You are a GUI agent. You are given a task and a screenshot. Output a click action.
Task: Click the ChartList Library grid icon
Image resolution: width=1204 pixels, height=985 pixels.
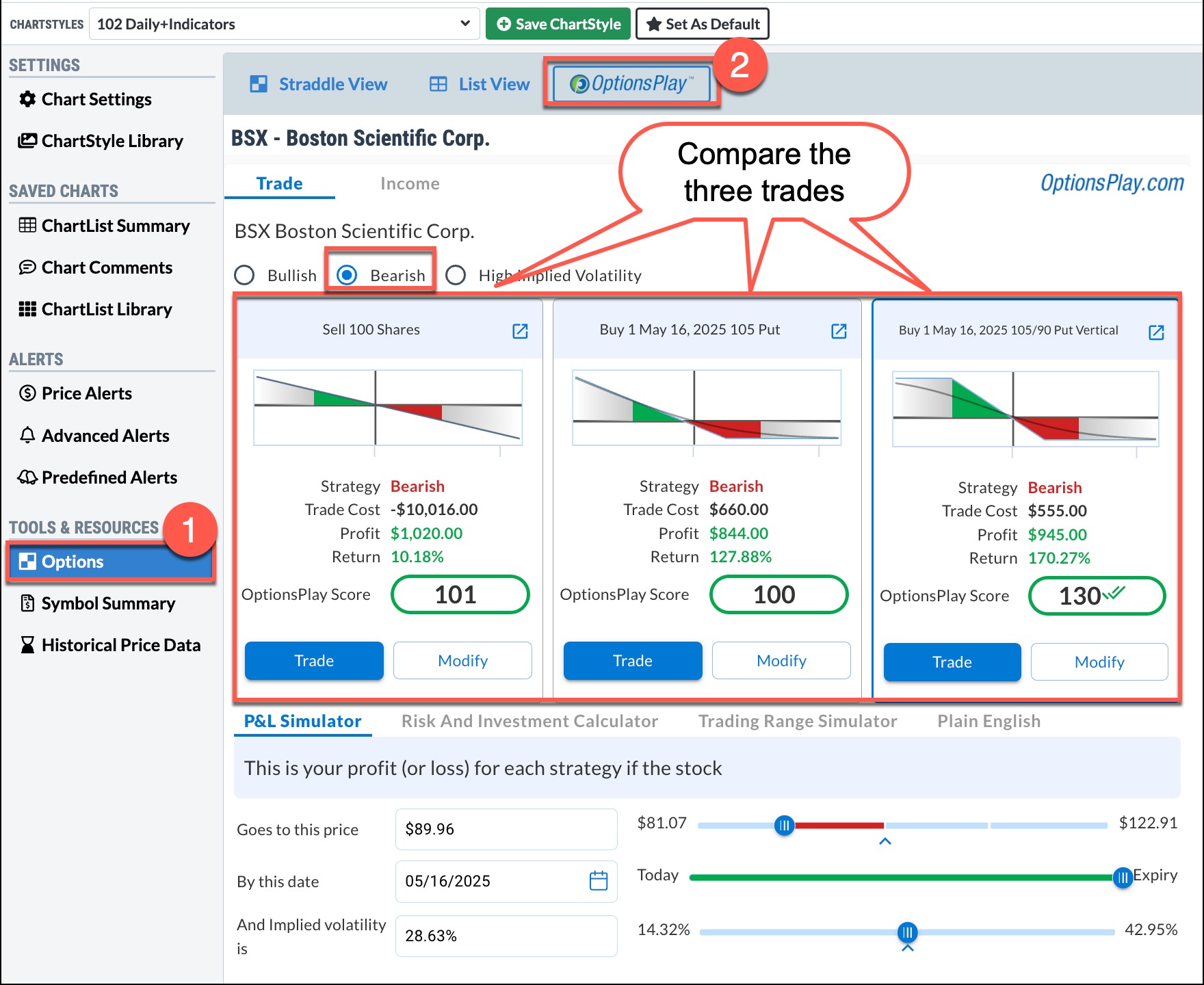pos(27,309)
